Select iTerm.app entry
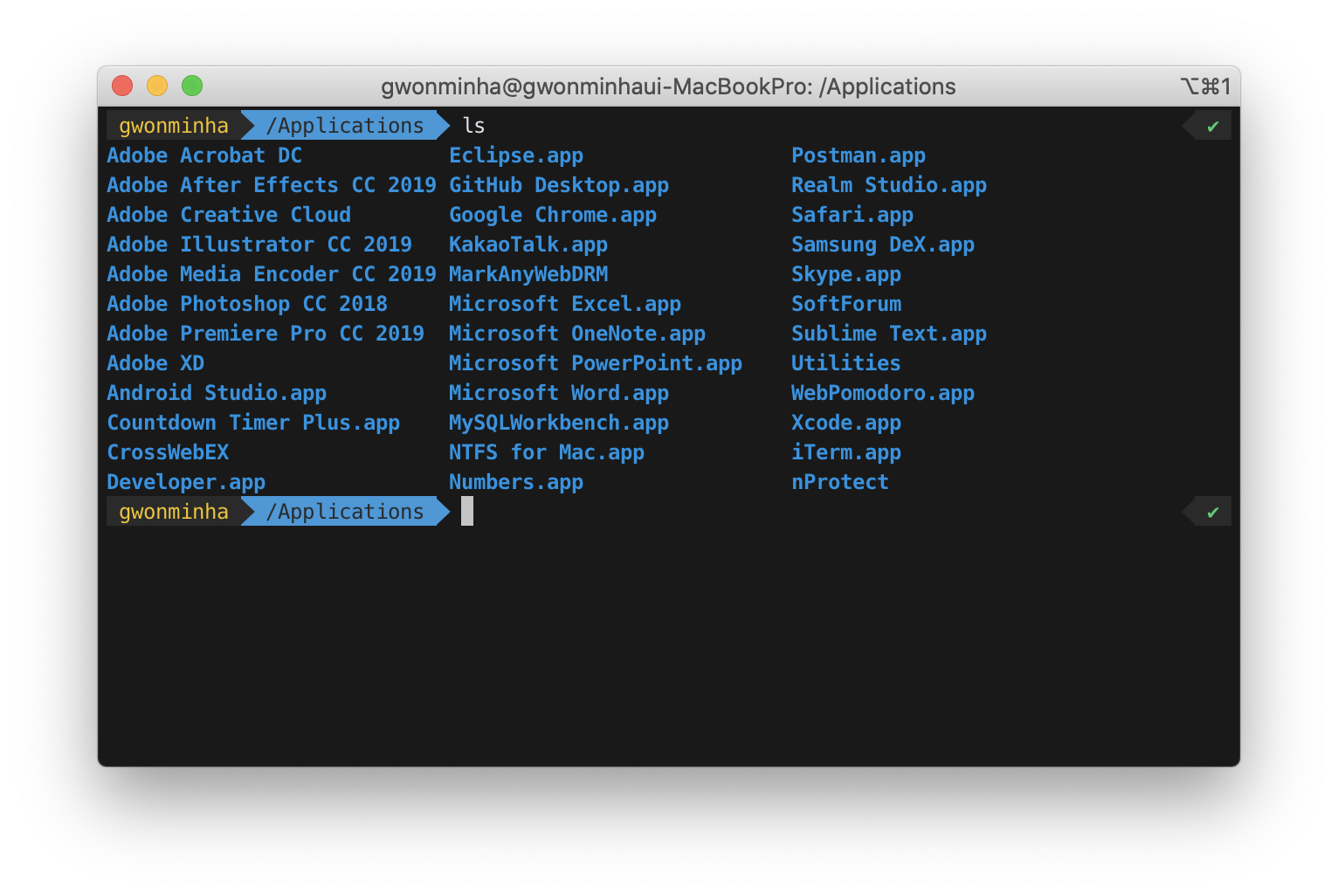 click(x=846, y=452)
